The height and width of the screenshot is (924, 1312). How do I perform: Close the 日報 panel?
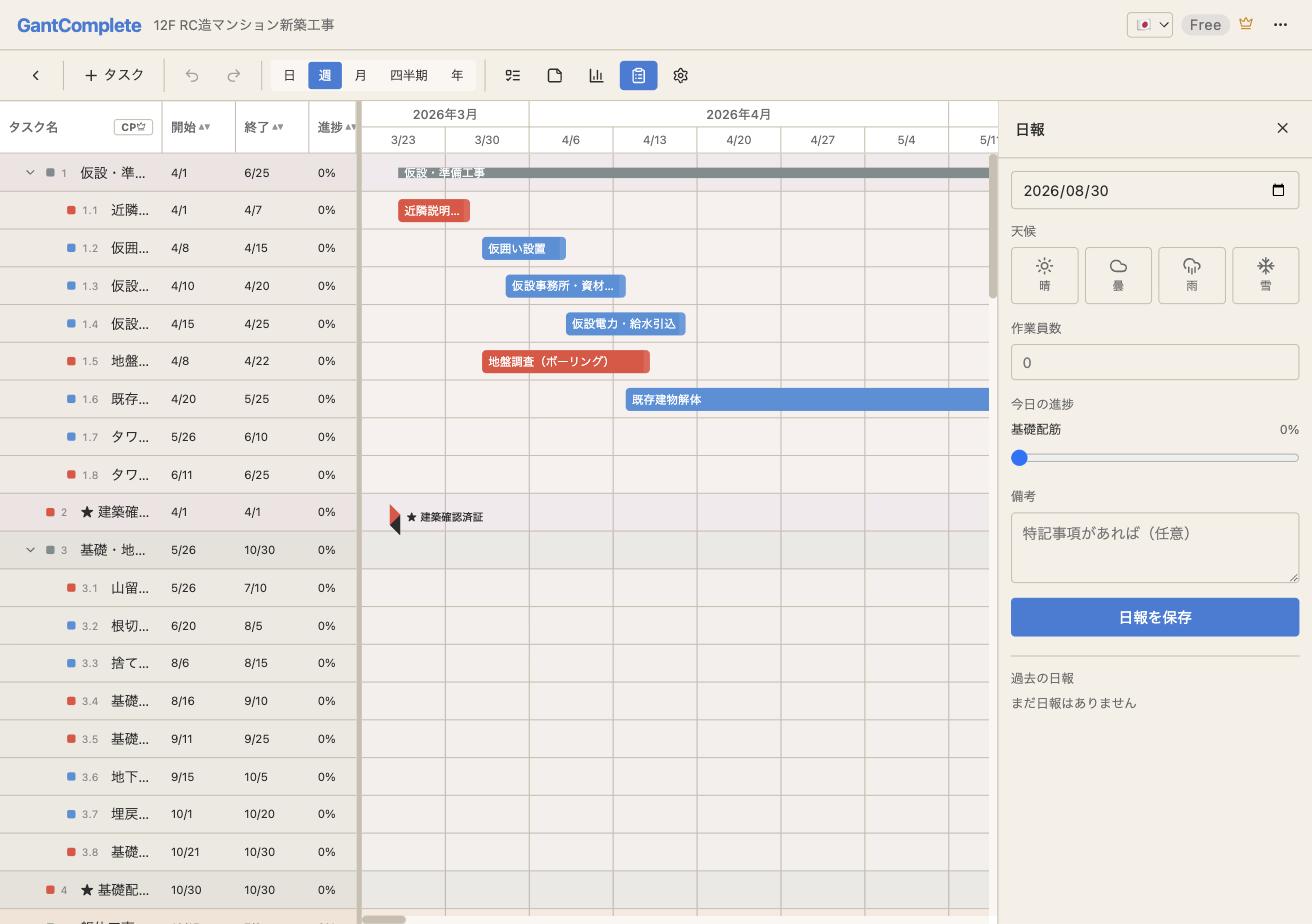pos(1283,128)
